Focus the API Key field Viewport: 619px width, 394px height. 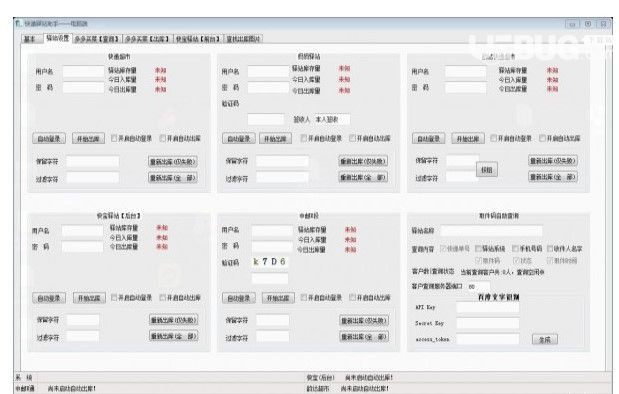point(488,308)
